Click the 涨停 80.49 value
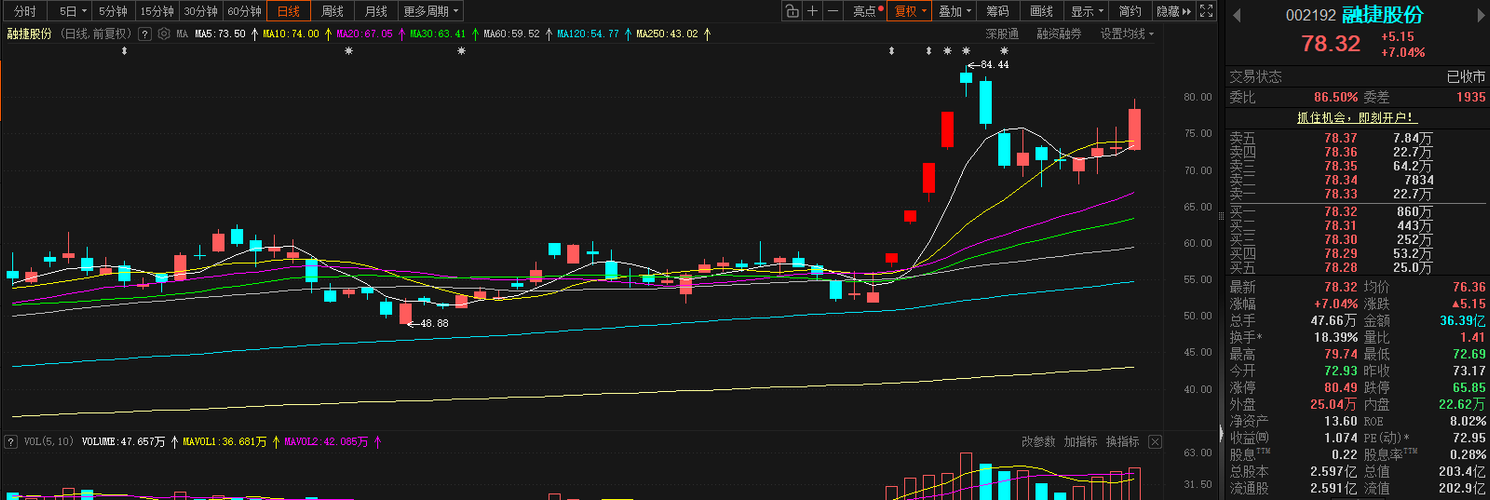 [1341, 387]
